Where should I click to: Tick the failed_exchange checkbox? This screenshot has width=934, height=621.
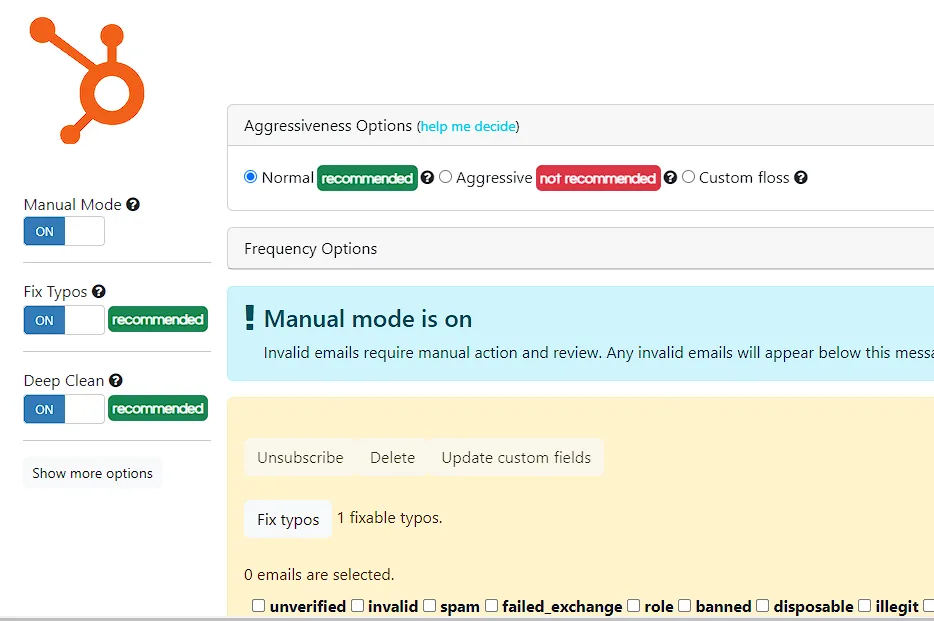[x=491, y=606]
